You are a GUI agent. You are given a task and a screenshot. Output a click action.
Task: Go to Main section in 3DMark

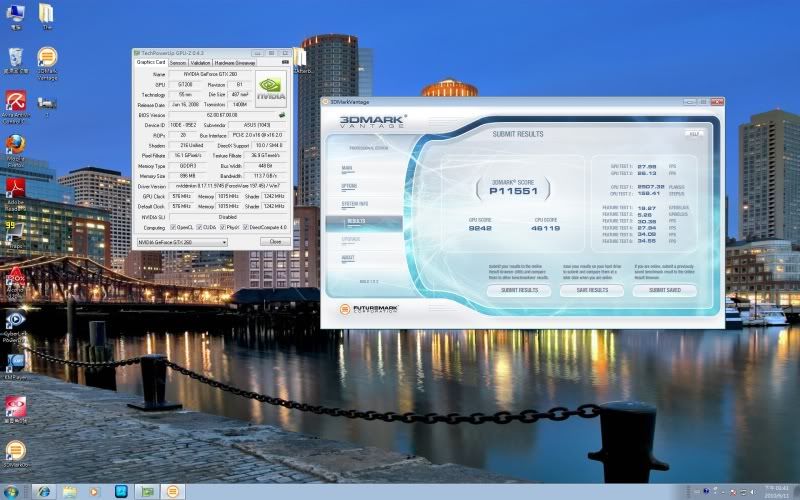347,168
